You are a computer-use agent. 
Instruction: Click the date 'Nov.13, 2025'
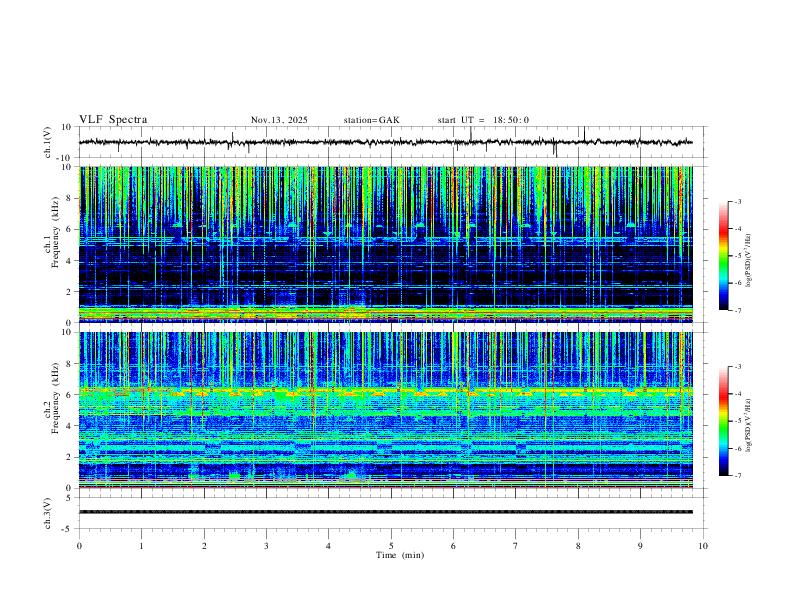pos(279,120)
